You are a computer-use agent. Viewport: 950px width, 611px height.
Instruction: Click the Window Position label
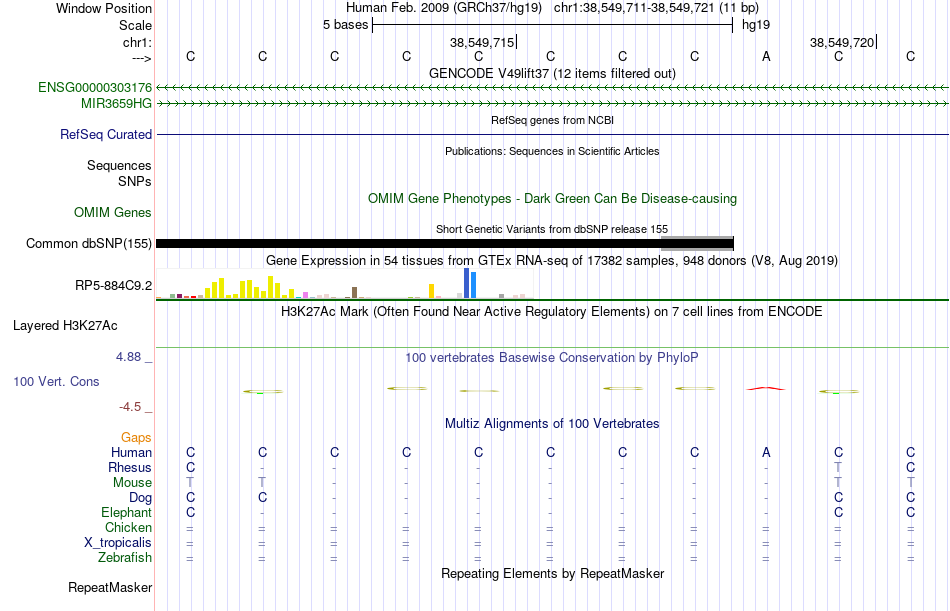(x=104, y=8)
